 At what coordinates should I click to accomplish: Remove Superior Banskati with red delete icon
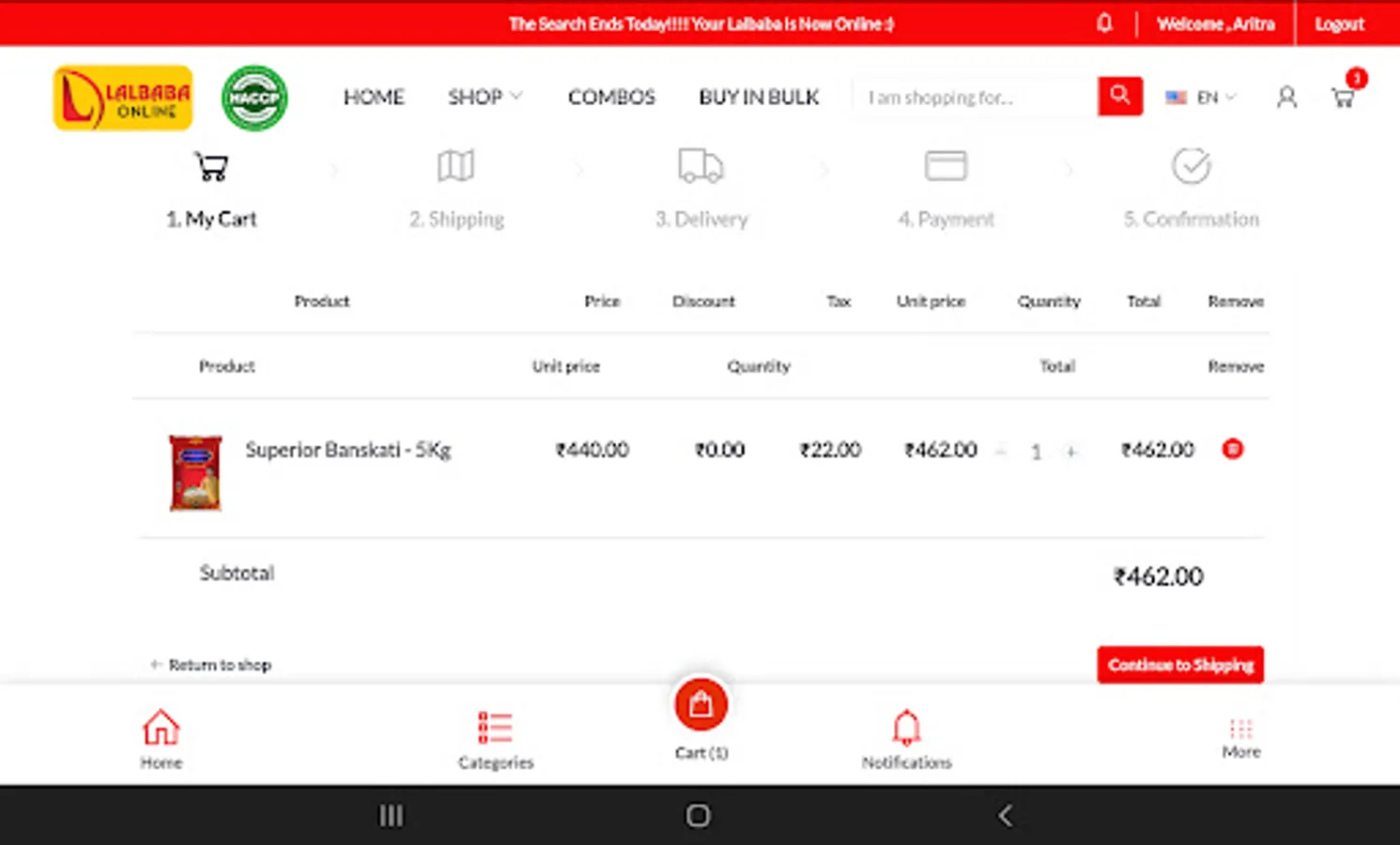coord(1233,449)
